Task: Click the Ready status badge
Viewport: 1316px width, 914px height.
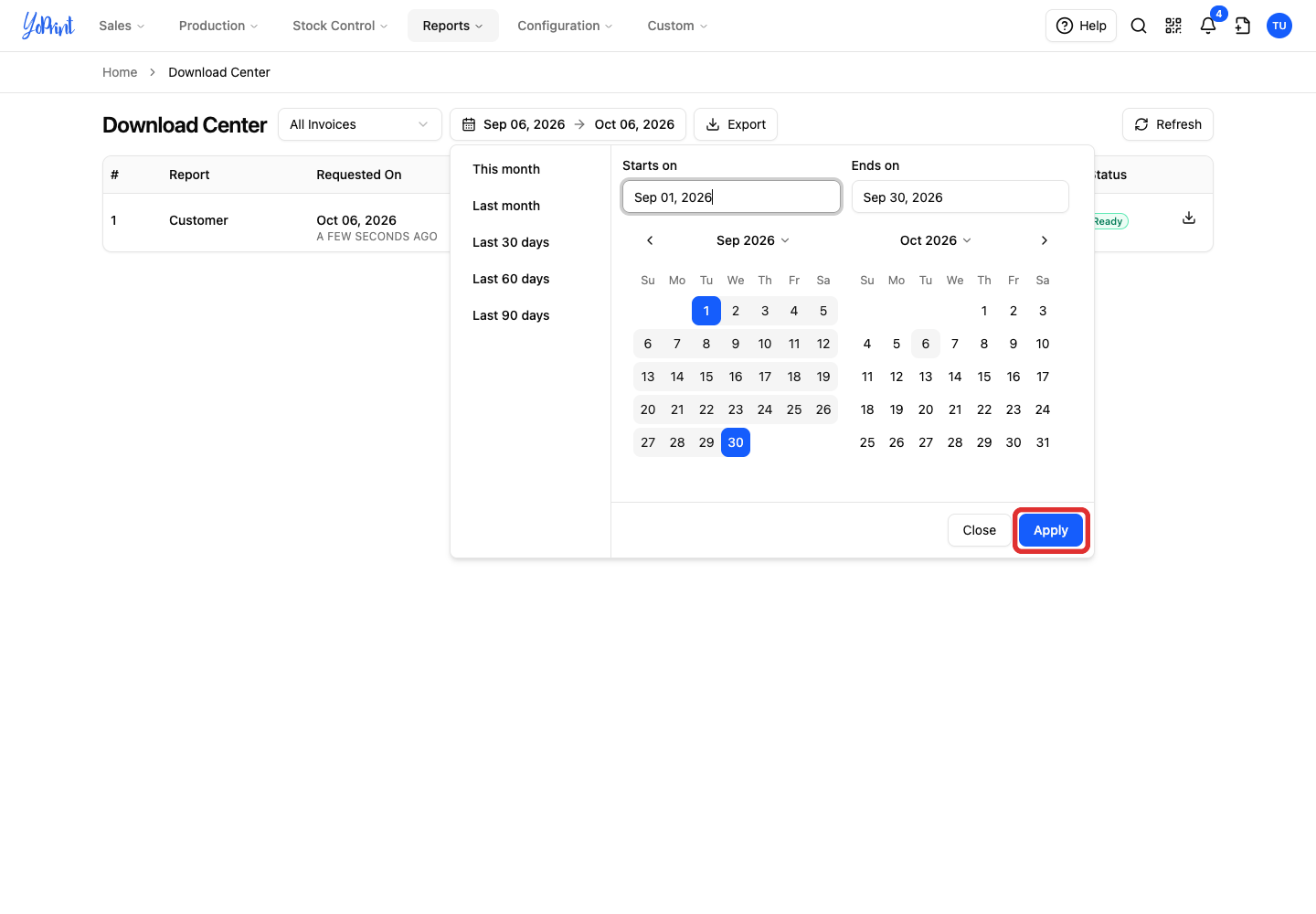Action: [1109, 221]
